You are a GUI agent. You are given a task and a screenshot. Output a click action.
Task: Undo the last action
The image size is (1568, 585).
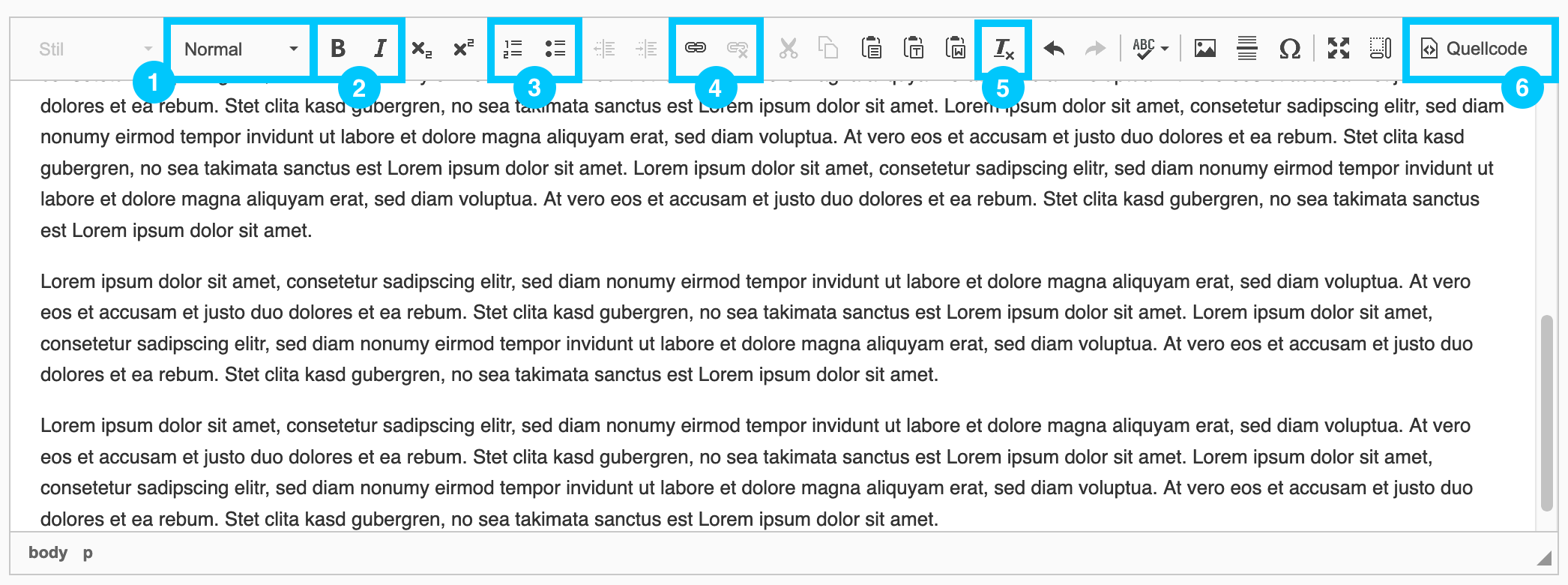1054,49
